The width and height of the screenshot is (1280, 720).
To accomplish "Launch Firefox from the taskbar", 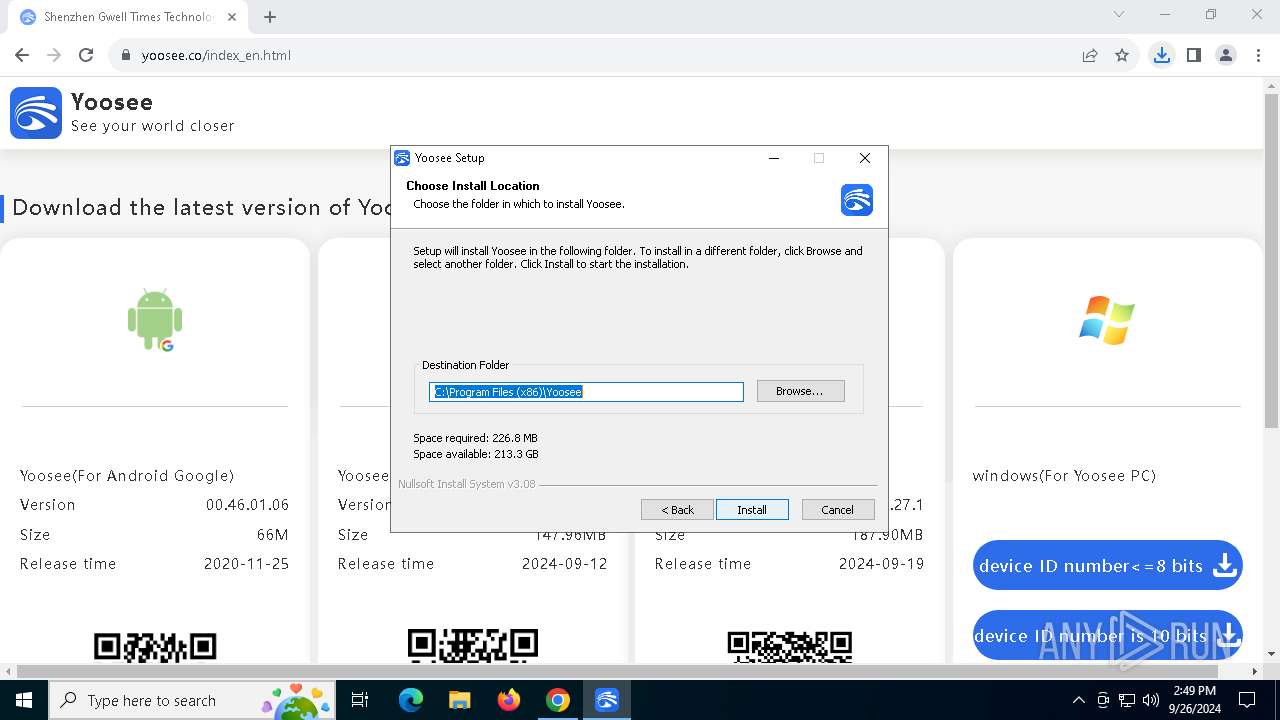I will point(509,700).
